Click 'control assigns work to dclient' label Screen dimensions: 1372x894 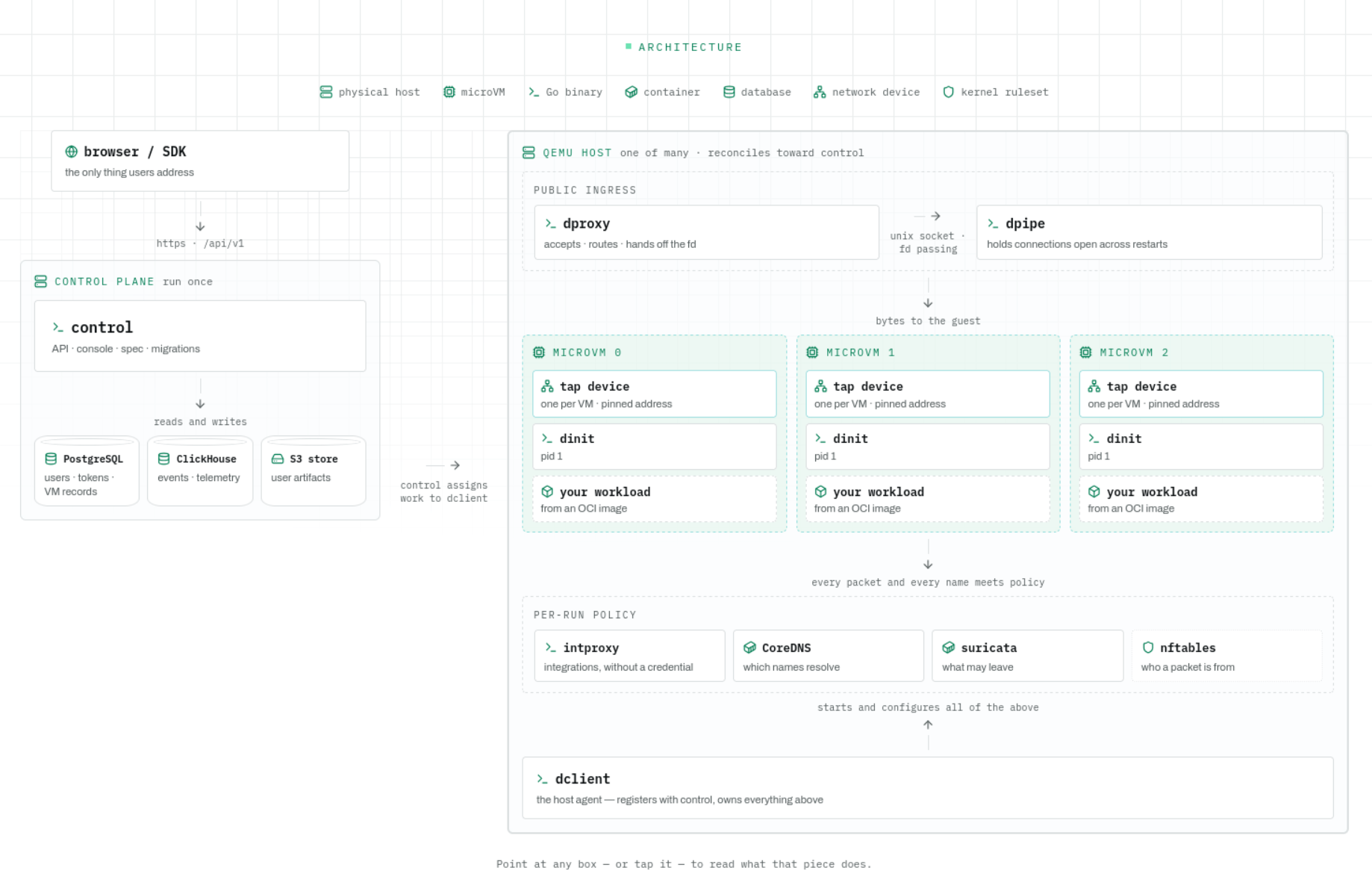pyautogui.click(x=444, y=491)
